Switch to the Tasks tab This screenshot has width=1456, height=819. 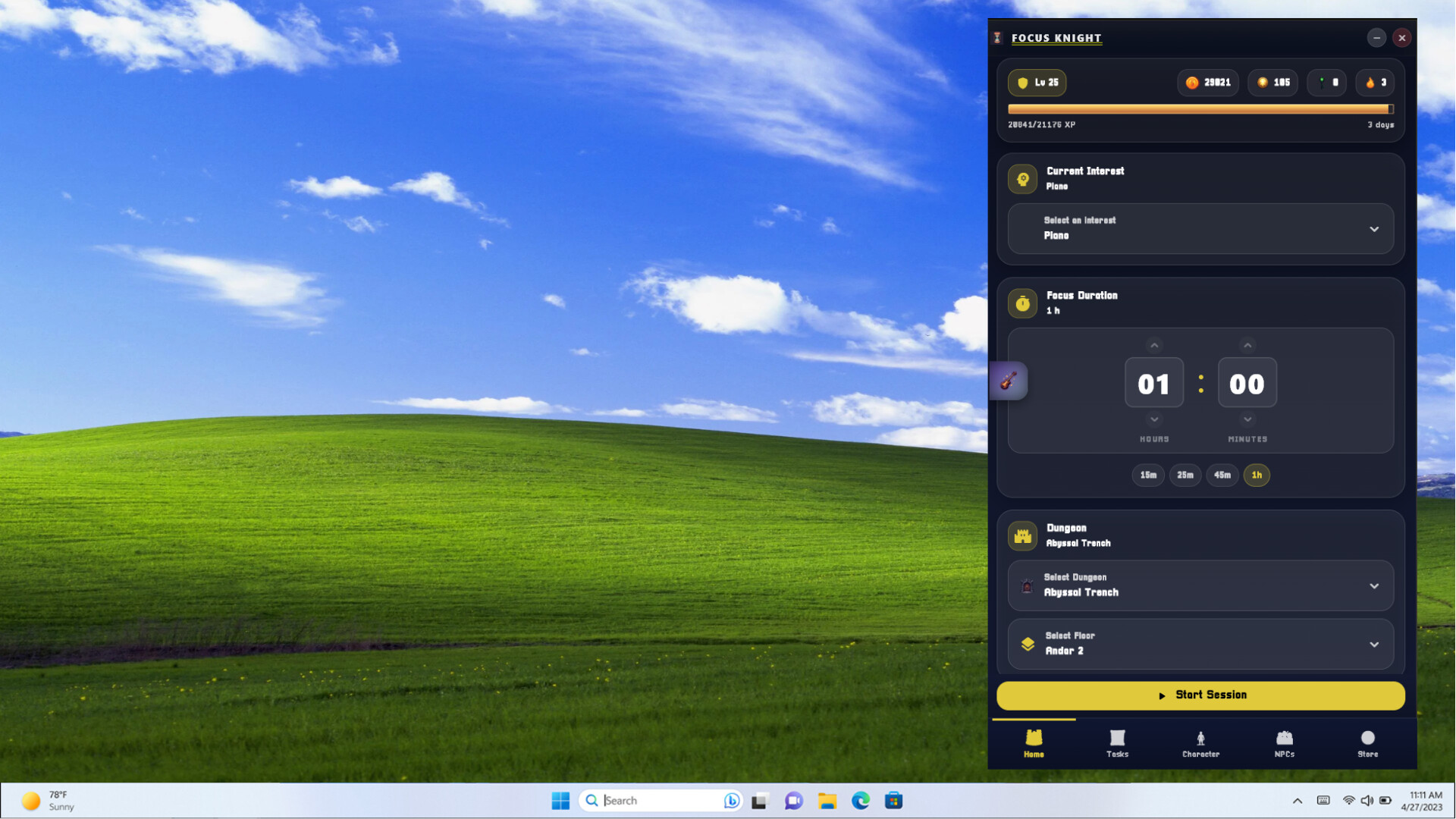[1117, 743]
